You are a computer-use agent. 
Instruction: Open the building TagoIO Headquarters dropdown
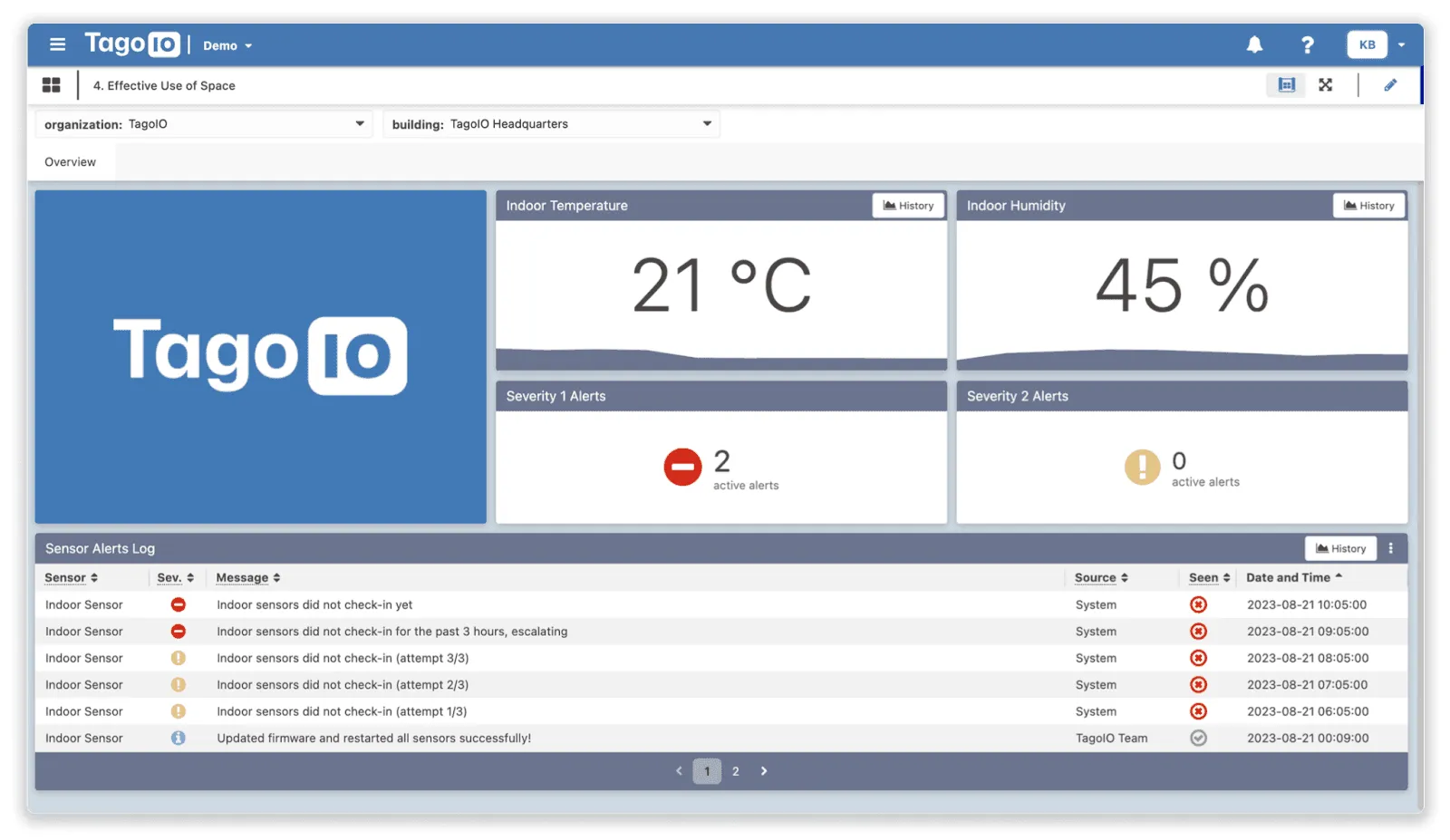pyautogui.click(x=706, y=123)
